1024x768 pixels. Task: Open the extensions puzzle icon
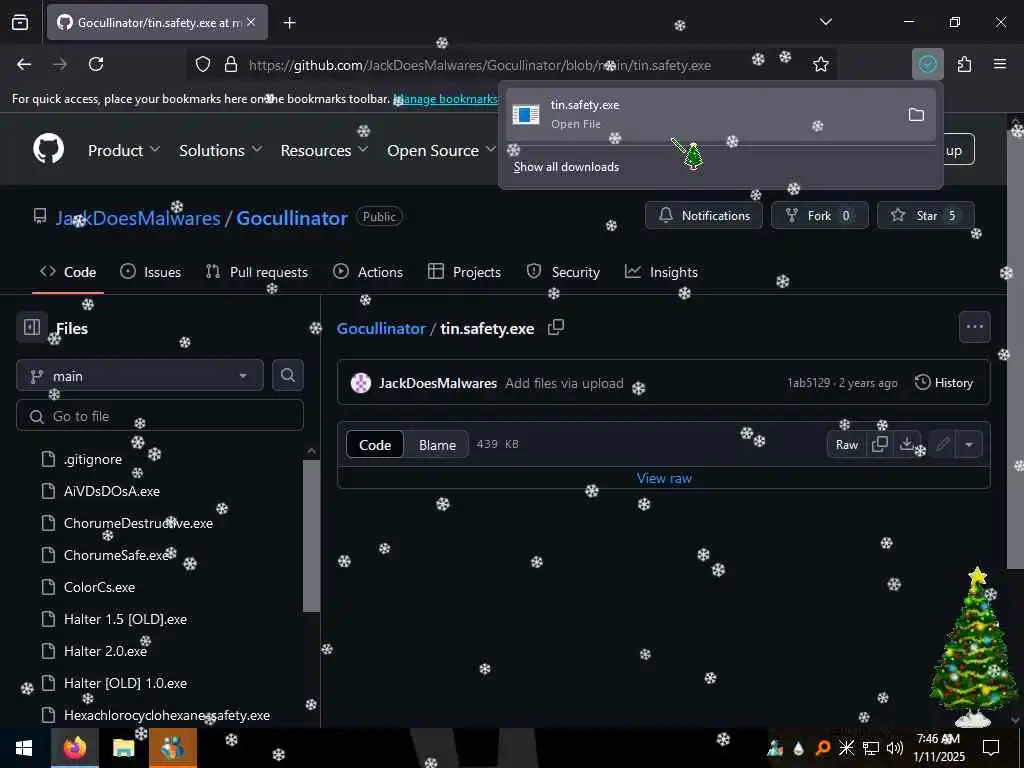[x=964, y=64]
